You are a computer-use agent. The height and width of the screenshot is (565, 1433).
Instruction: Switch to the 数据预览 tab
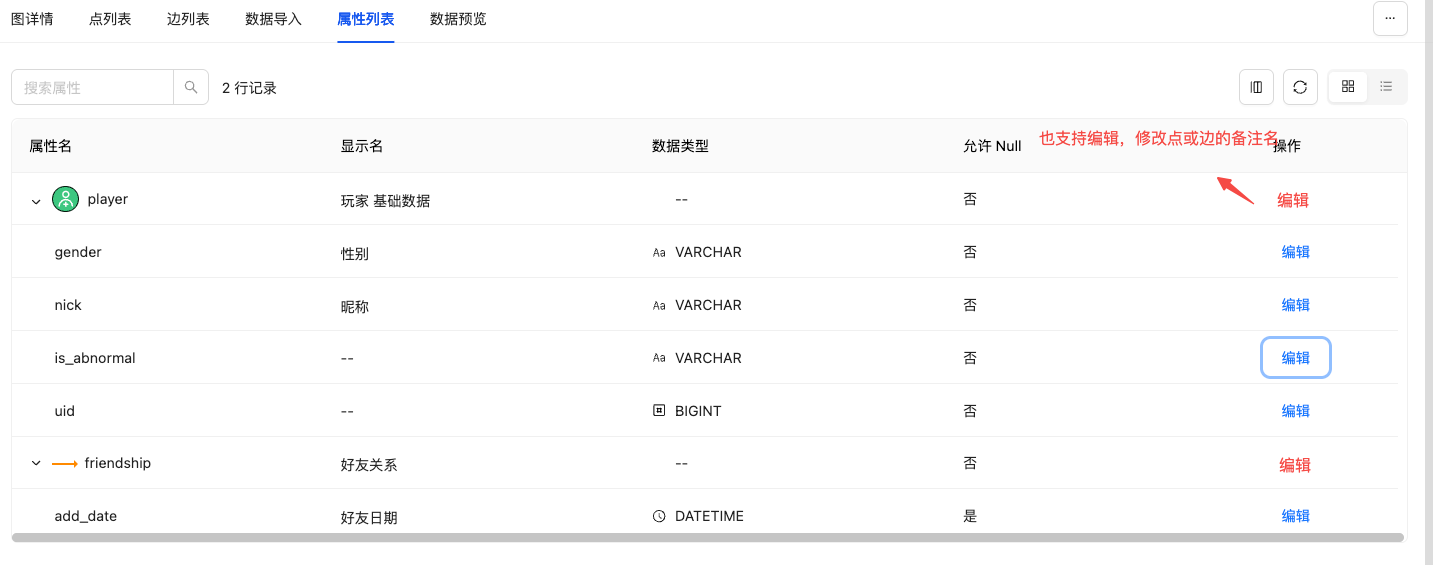458,19
